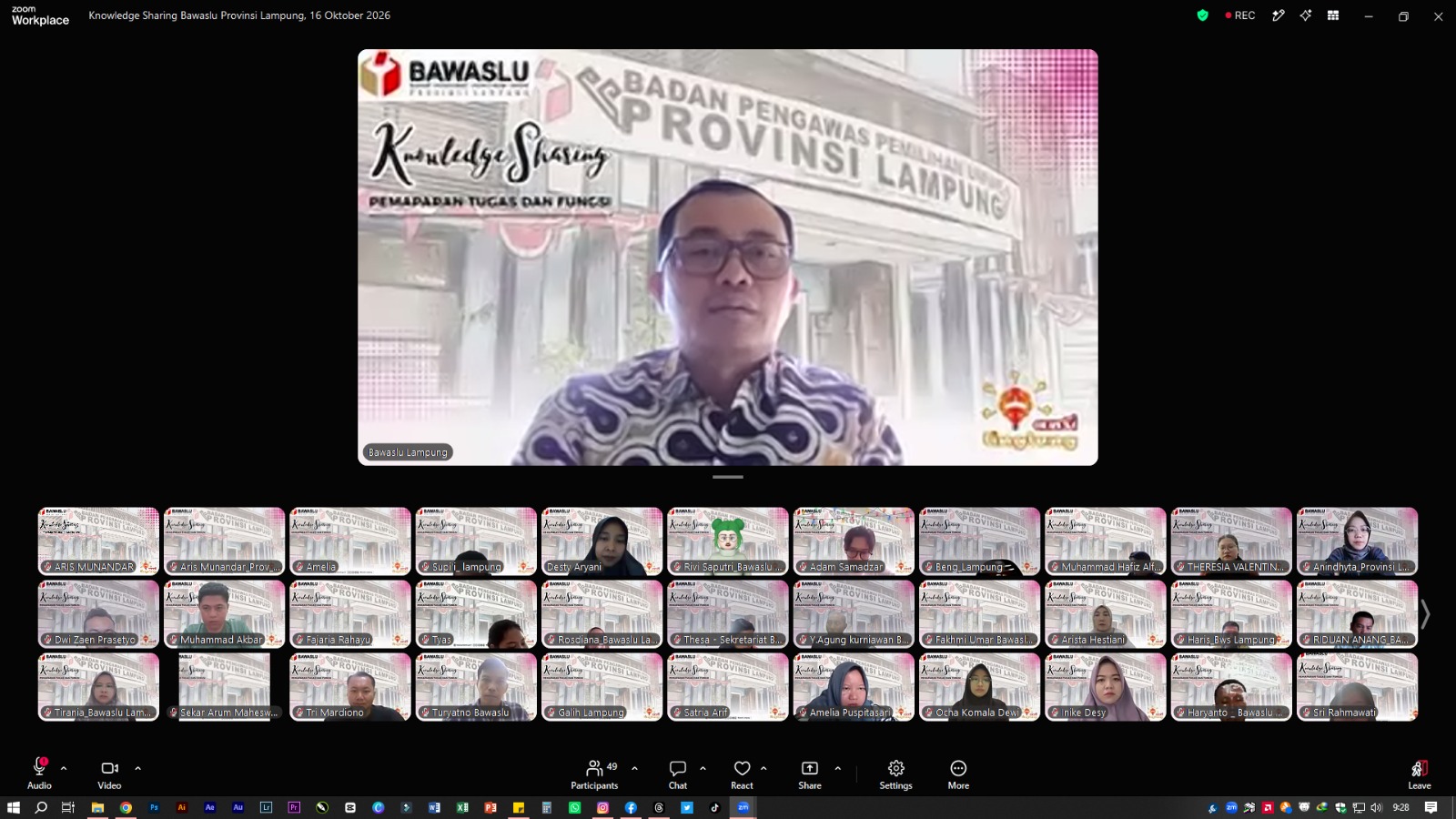Image resolution: width=1456 pixels, height=819 pixels.
Task: Click Muhammad Akbar's participant tile
Action: pyautogui.click(x=224, y=614)
